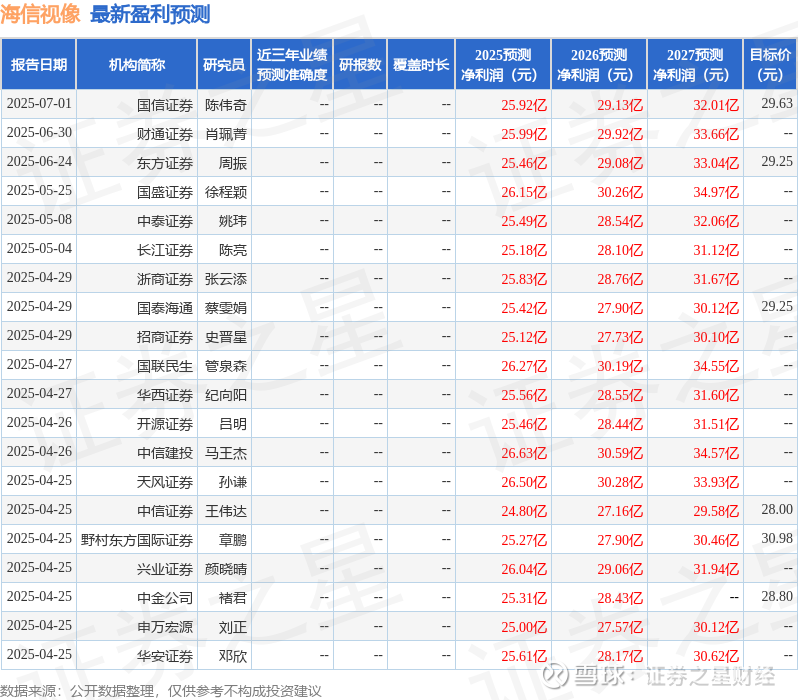Click researcher name 徐程颖

point(226,192)
